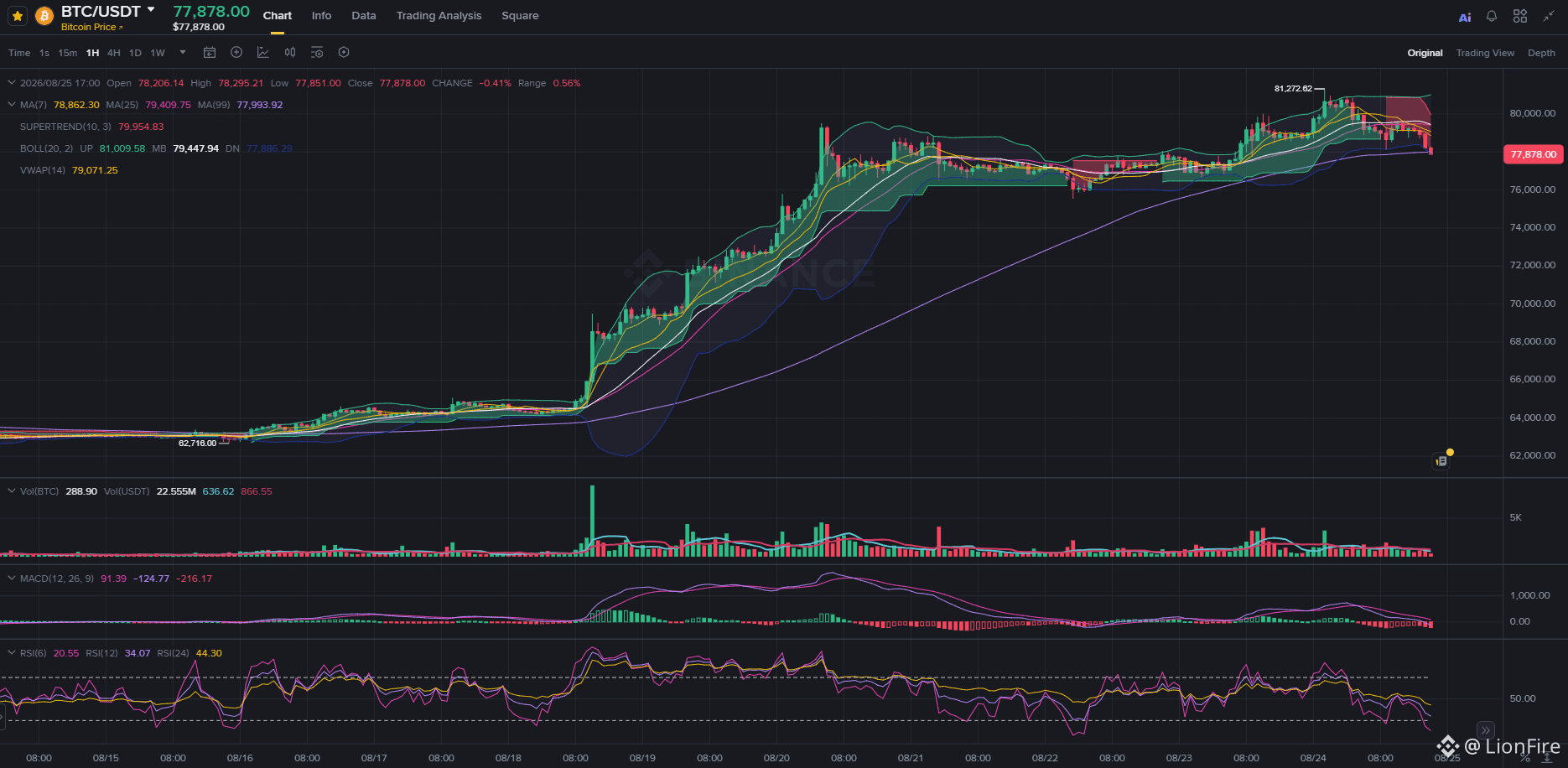Open the BTC/USDT pair dropdown

click(x=151, y=10)
